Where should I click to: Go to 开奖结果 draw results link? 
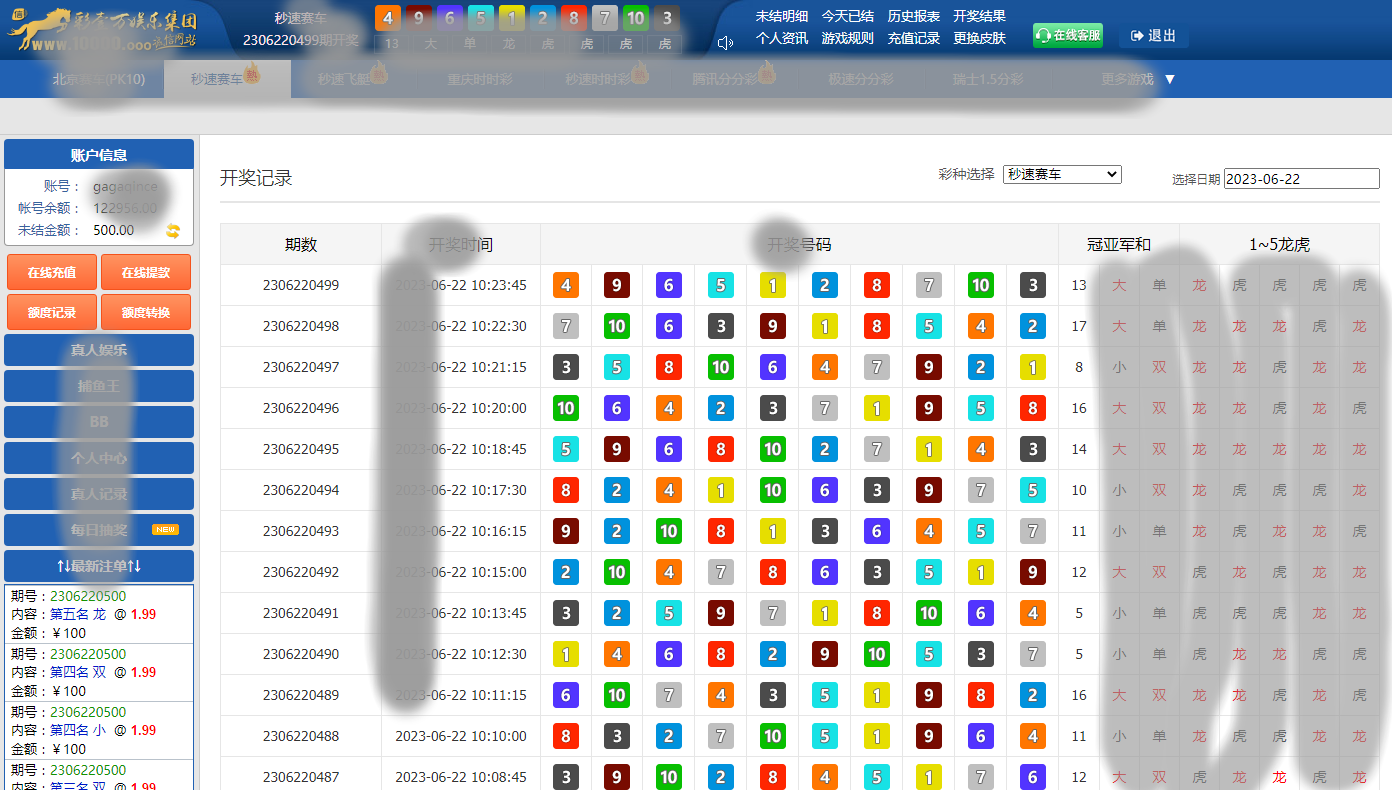click(979, 16)
